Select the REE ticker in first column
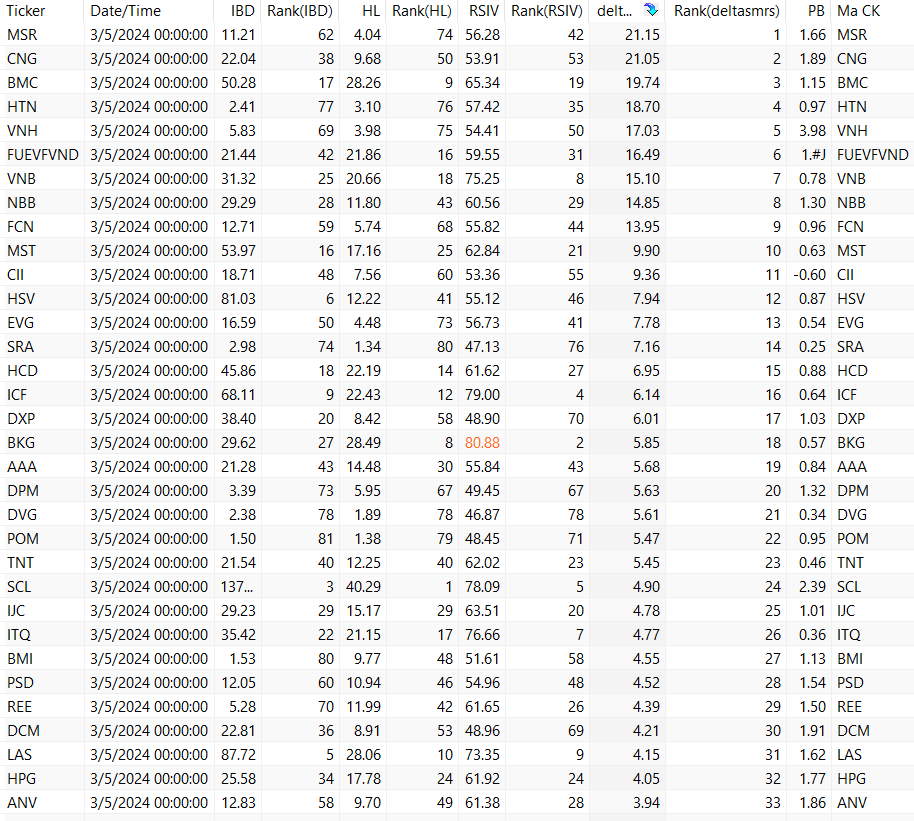914x821 pixels. click(x=19, y=707)
